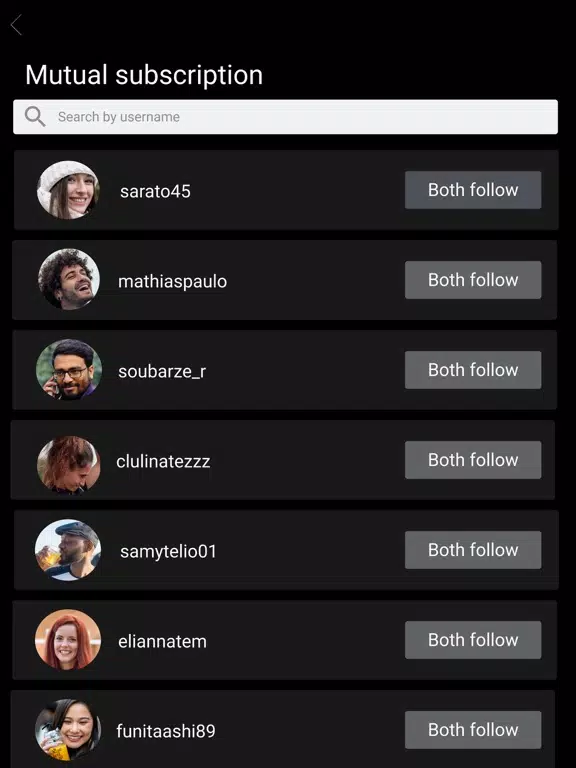Tap the back arrow icon
576x768 pixels.
point(16,25)
